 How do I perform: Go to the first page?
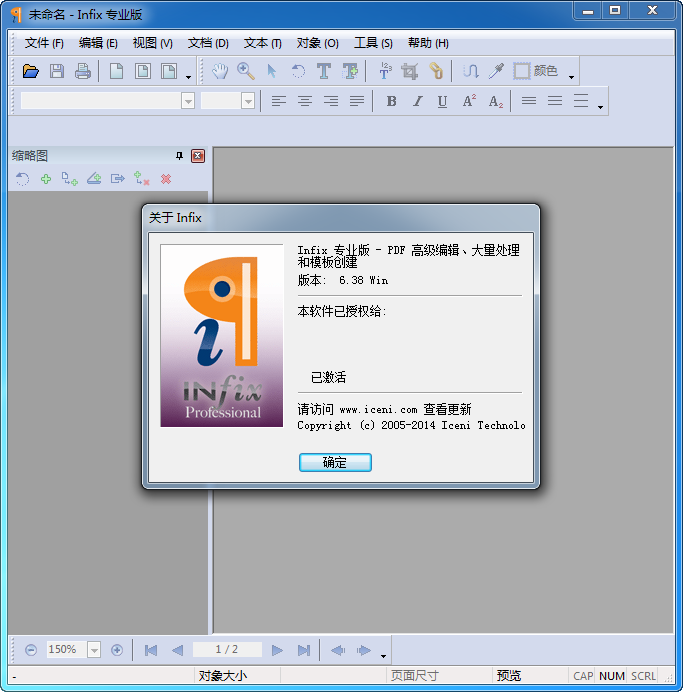pos(151,650)
